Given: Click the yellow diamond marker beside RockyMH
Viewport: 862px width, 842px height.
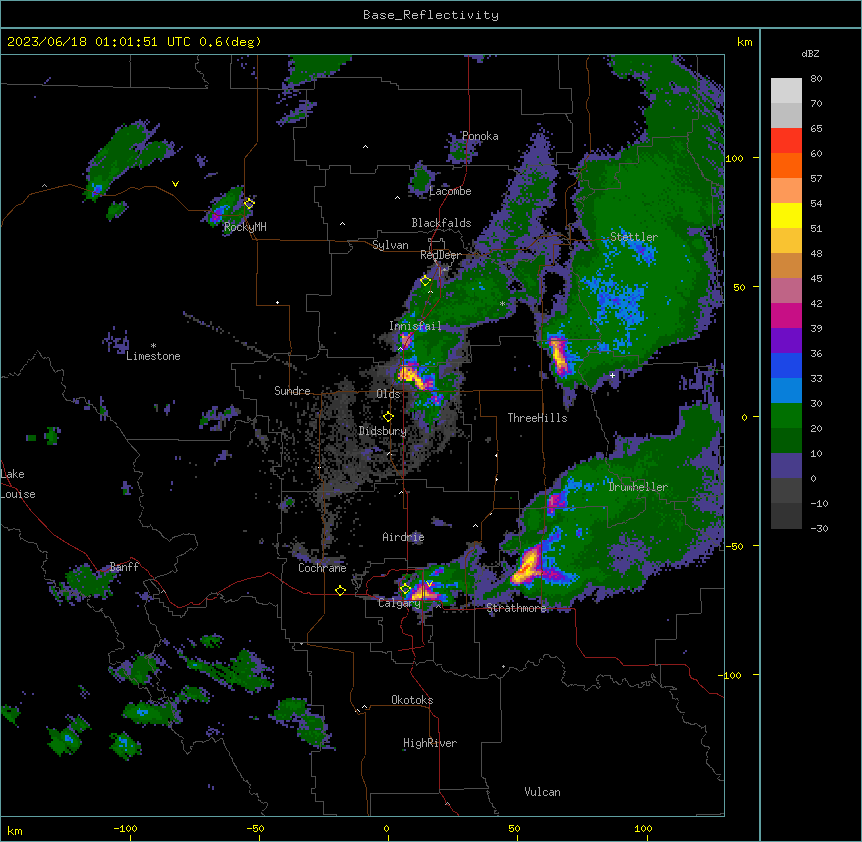Looking at the screenshot, I should tap(249, 204).
